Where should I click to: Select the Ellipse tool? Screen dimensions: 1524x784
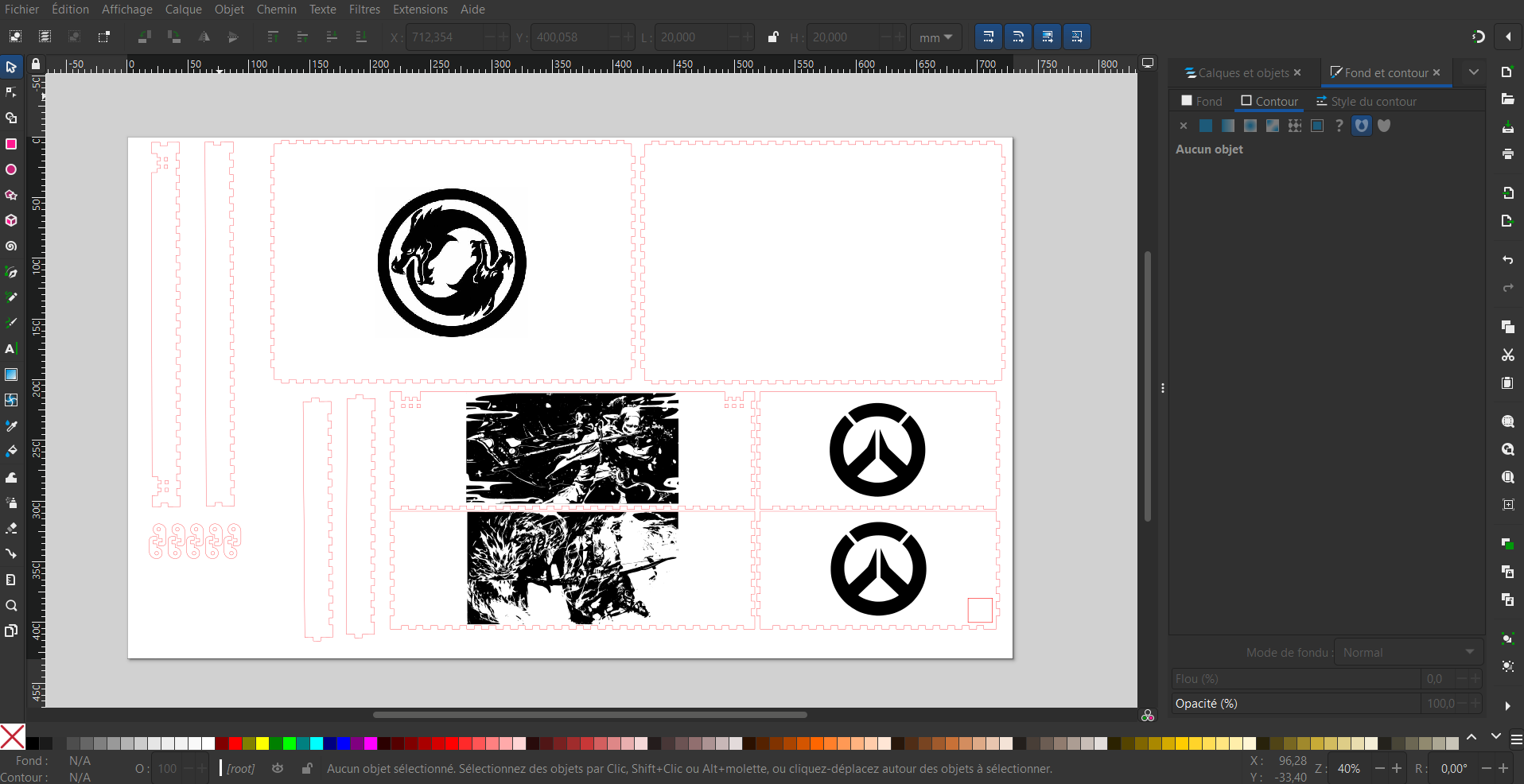[11, 169]
